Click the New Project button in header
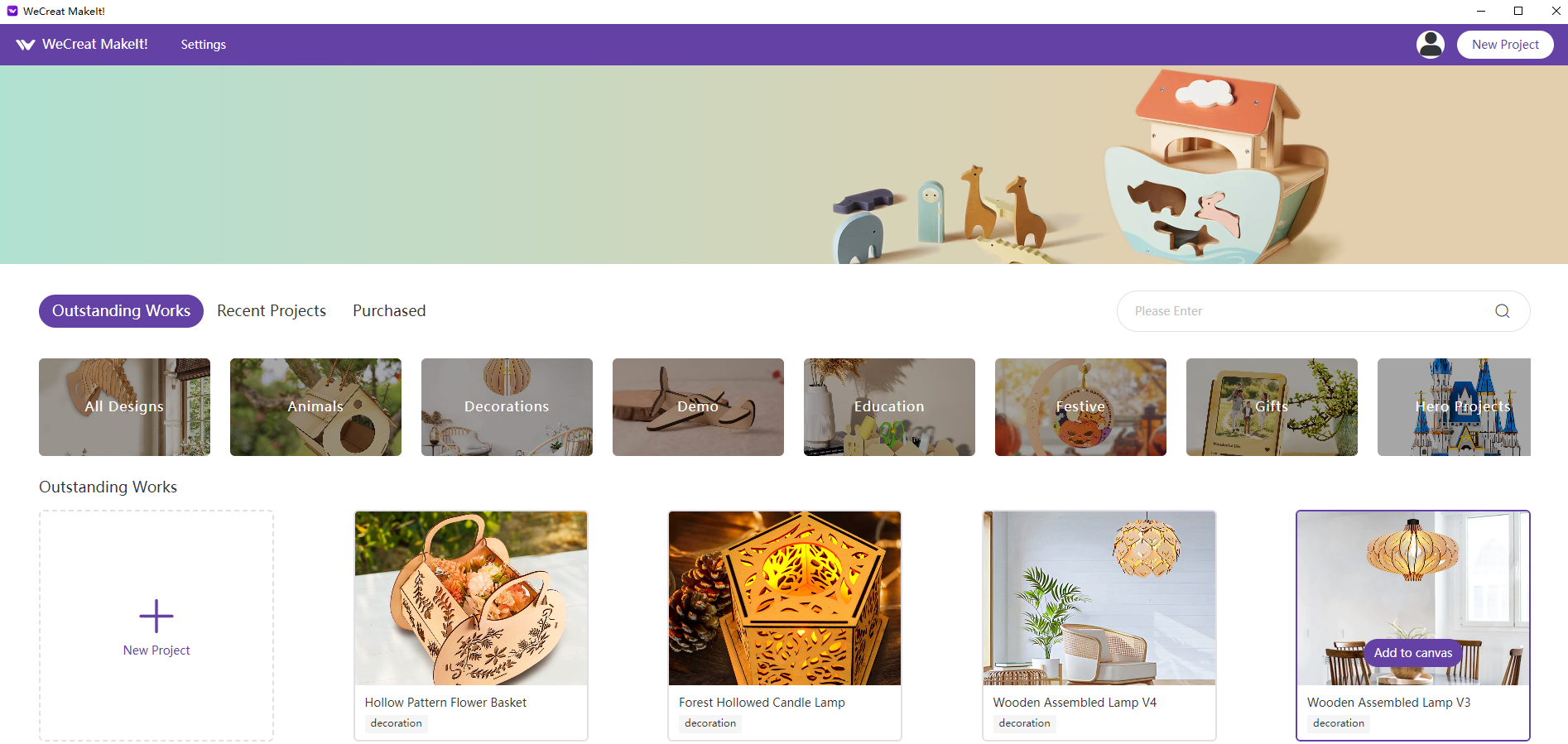The width and height of the screenshot is (1568, 744). 1505,45
